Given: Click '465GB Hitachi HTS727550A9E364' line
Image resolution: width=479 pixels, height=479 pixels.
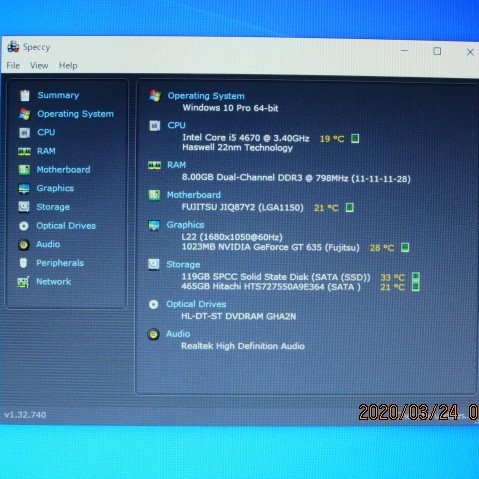Looking at the screenshot, I should [271, 287].
